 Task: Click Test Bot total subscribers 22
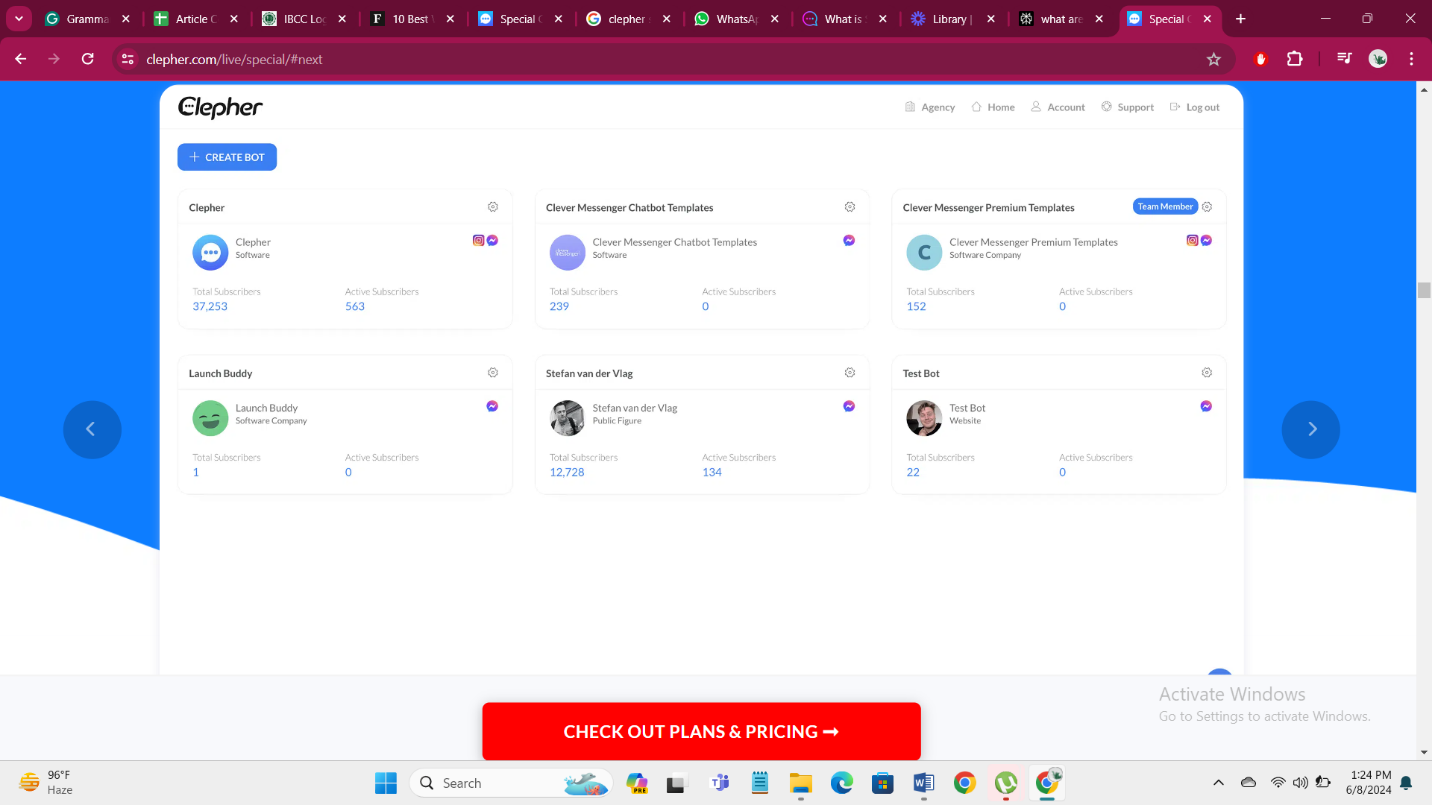tap(913, 472)
